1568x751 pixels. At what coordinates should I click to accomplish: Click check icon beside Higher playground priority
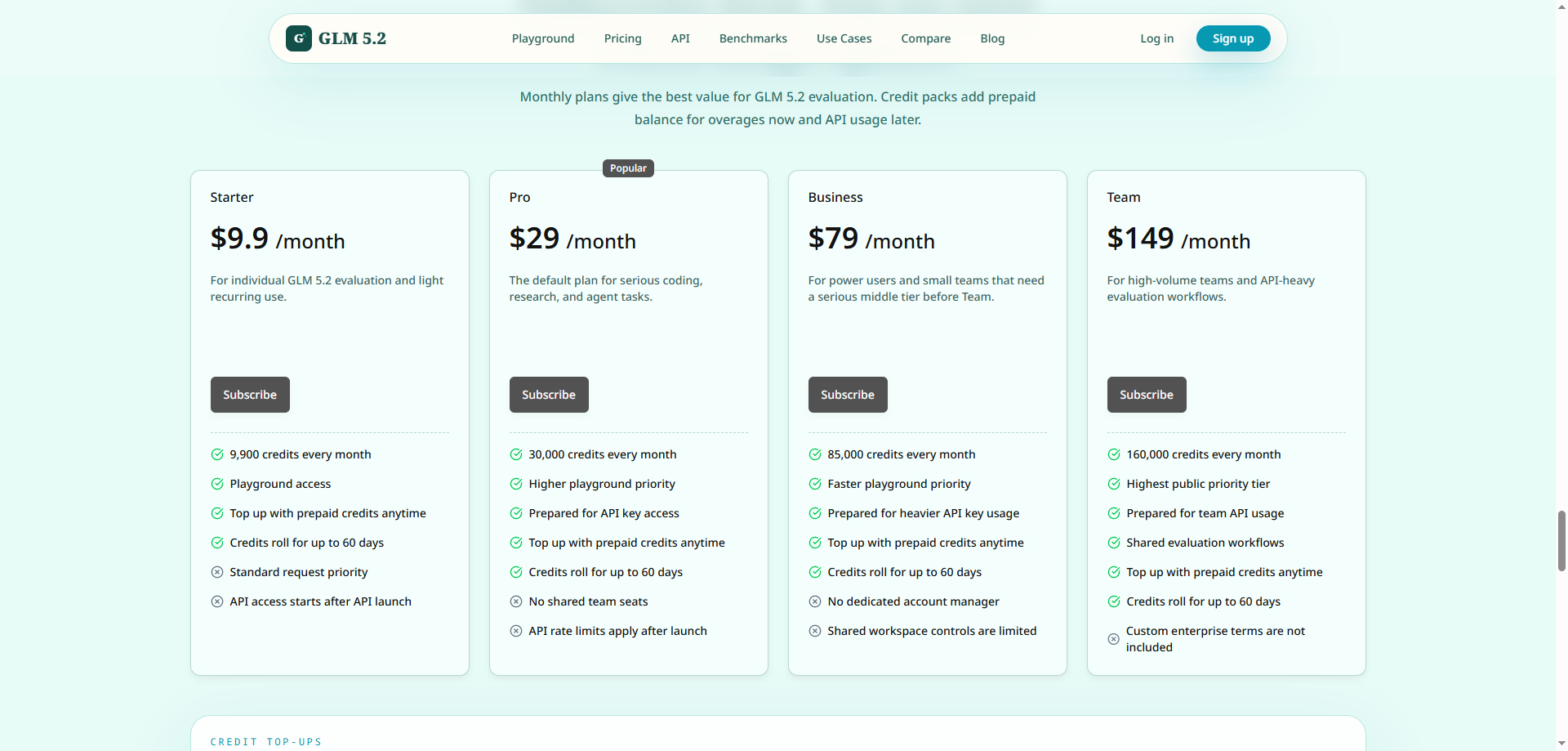click(516, 484)
